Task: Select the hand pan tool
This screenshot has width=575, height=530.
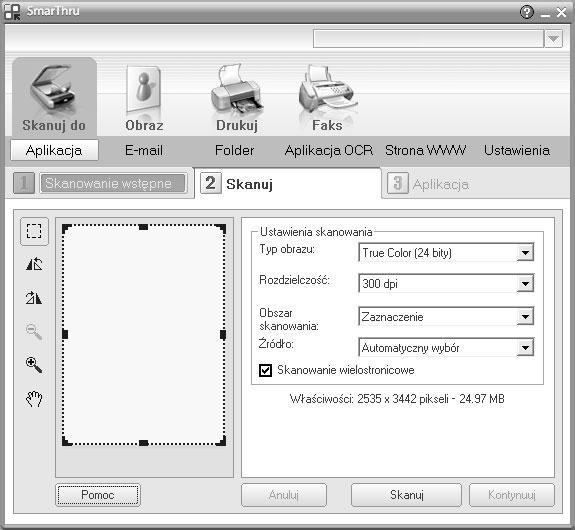Action: coord(34,399)
